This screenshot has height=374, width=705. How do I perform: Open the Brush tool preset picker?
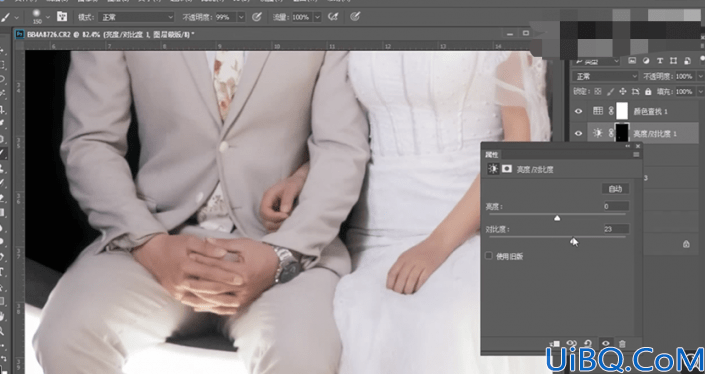click(5, 17)
